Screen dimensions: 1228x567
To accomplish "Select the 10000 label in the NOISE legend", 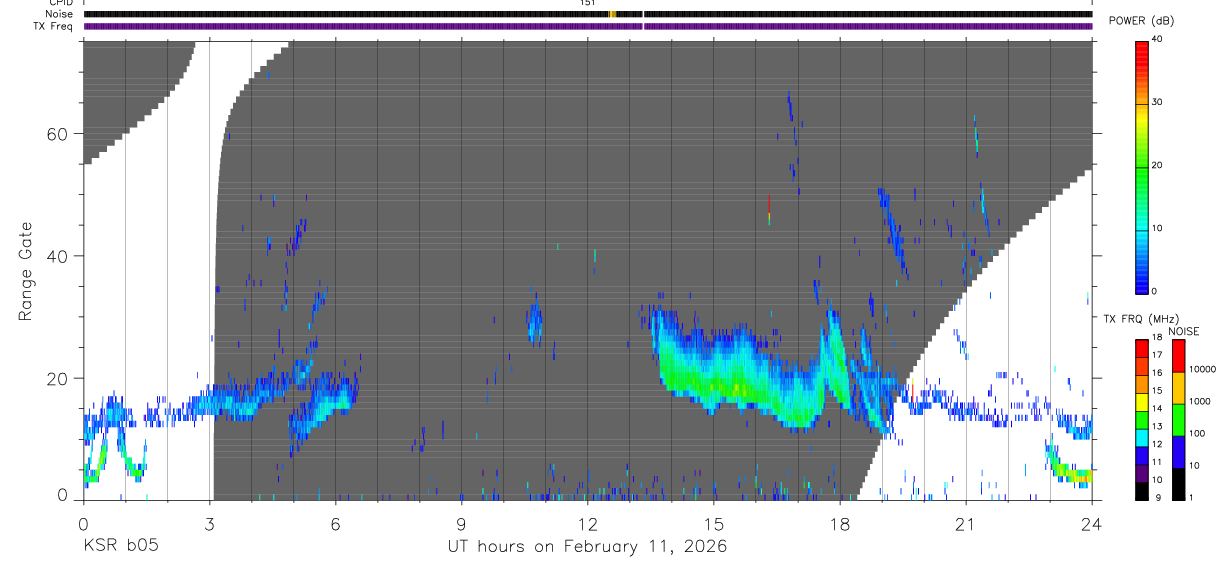I will (1203, 370).
